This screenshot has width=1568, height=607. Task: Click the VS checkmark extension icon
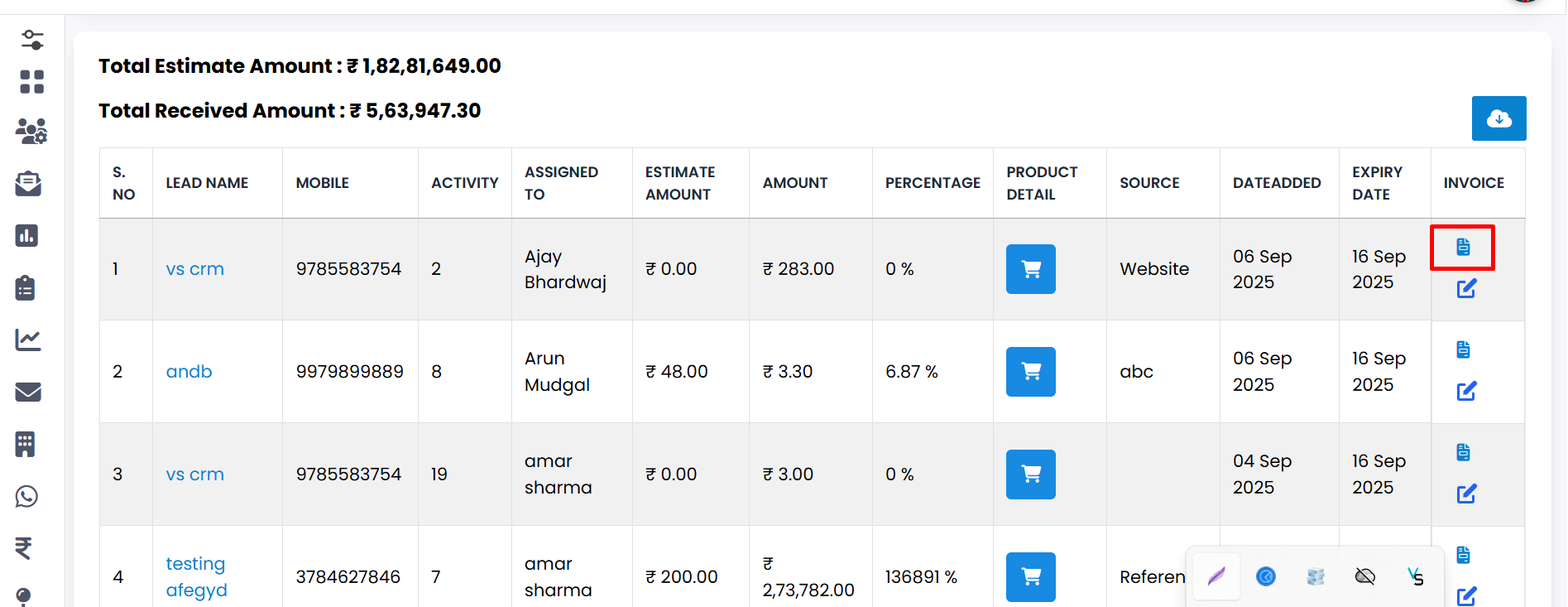pos(1416,576)
